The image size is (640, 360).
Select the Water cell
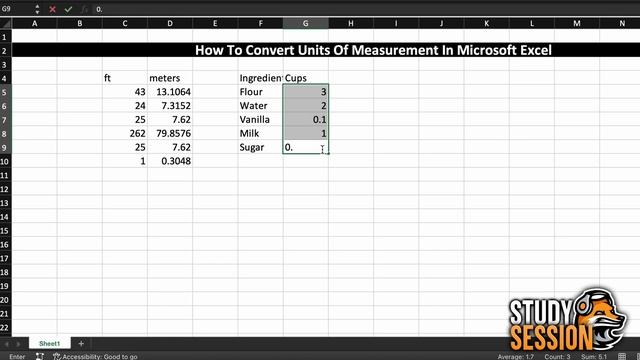pos(260,106)
